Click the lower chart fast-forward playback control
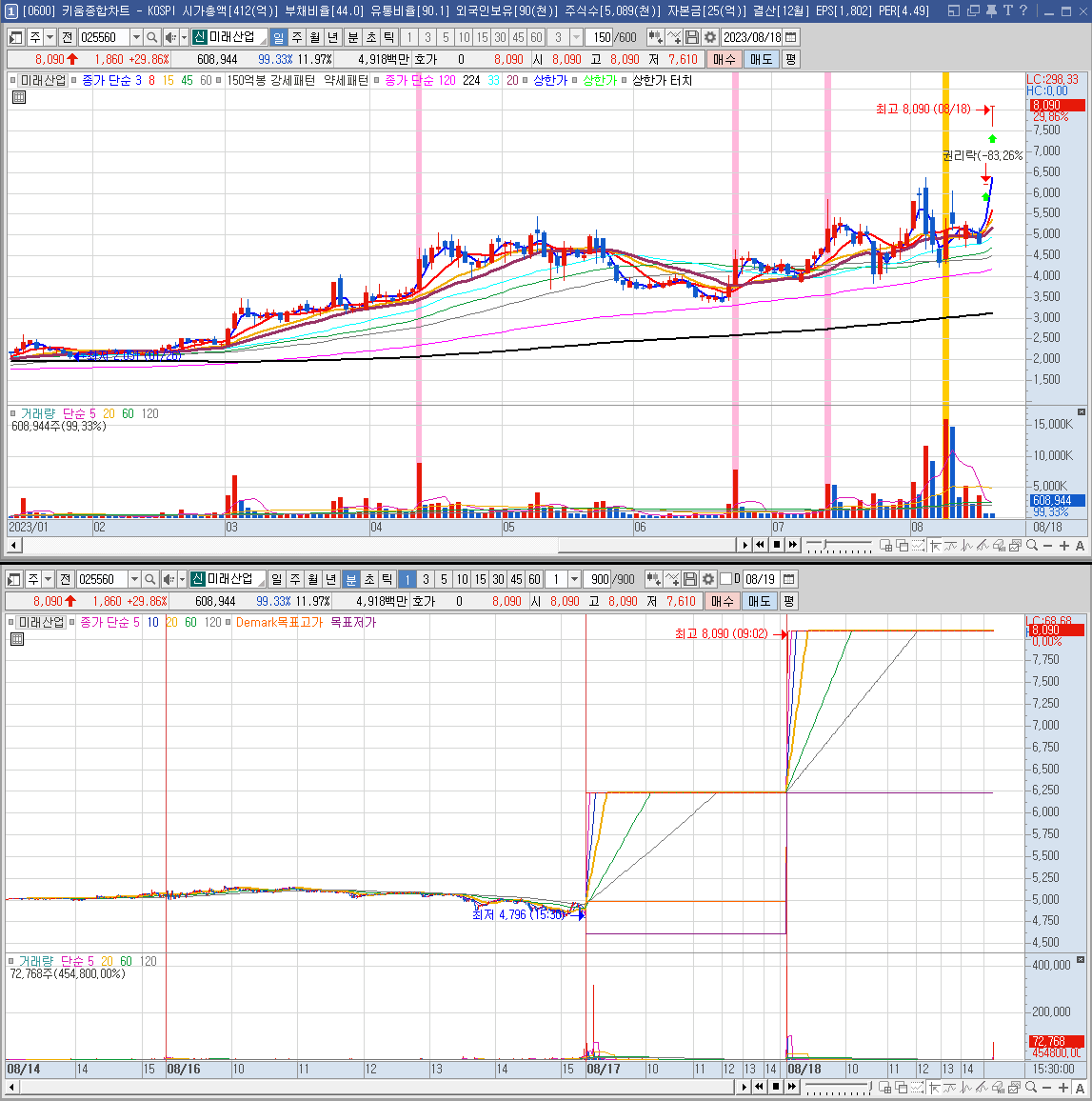The image size is (1092, 1101). tap(792, 1087)
